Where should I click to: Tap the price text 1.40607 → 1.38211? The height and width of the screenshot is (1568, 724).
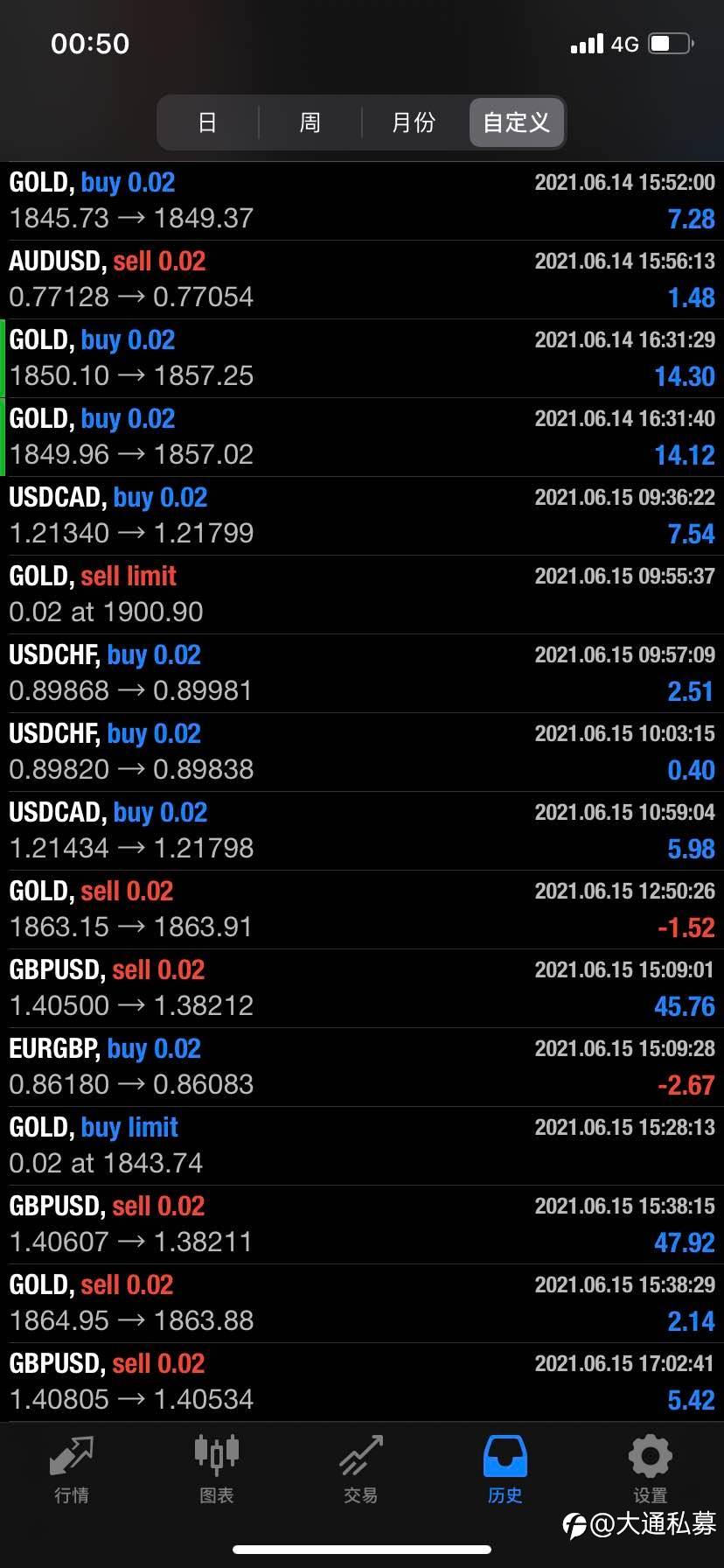(x=131, y=1242)
